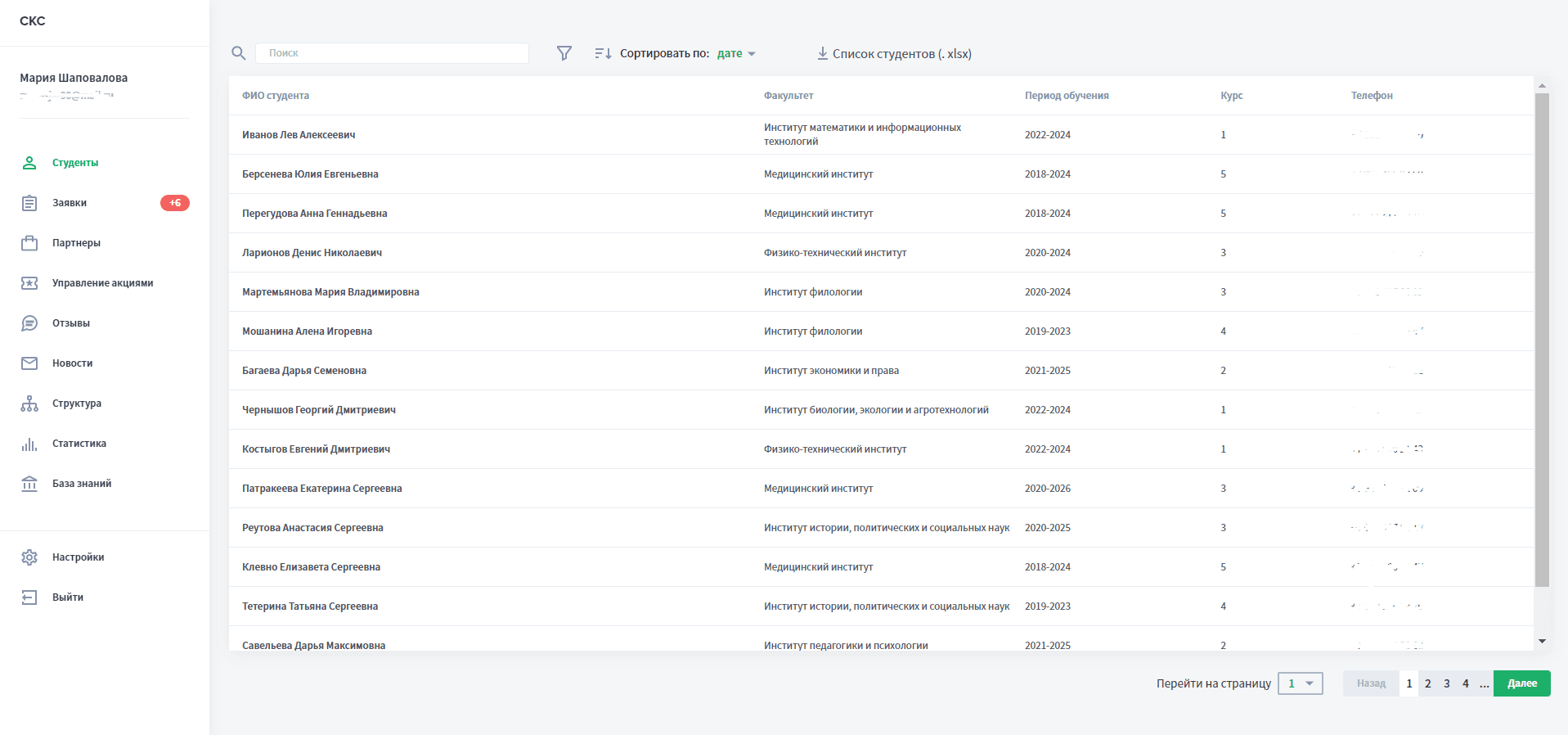This screenshot has width=1568, height=735.
Task: Go to page 3 in pagination
Action: 1446,683
